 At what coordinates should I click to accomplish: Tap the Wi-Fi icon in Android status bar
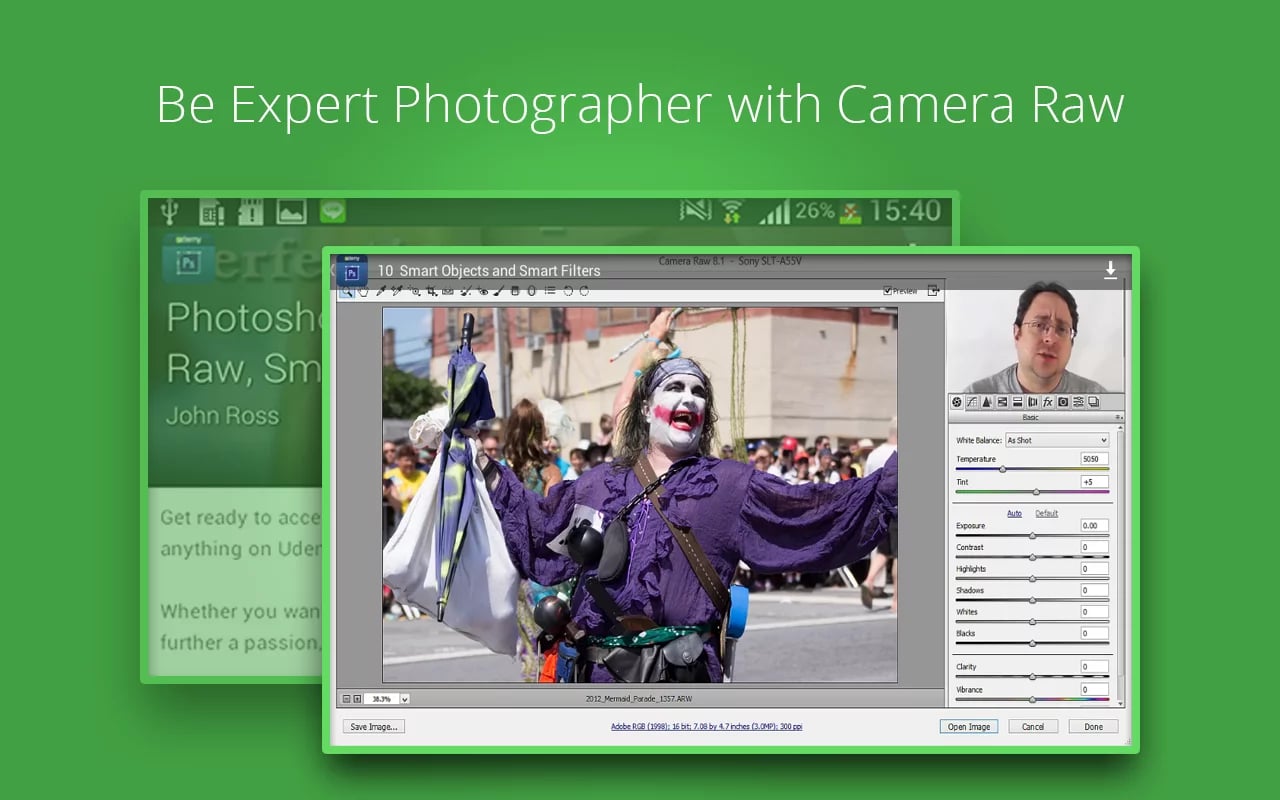[732, 211]
